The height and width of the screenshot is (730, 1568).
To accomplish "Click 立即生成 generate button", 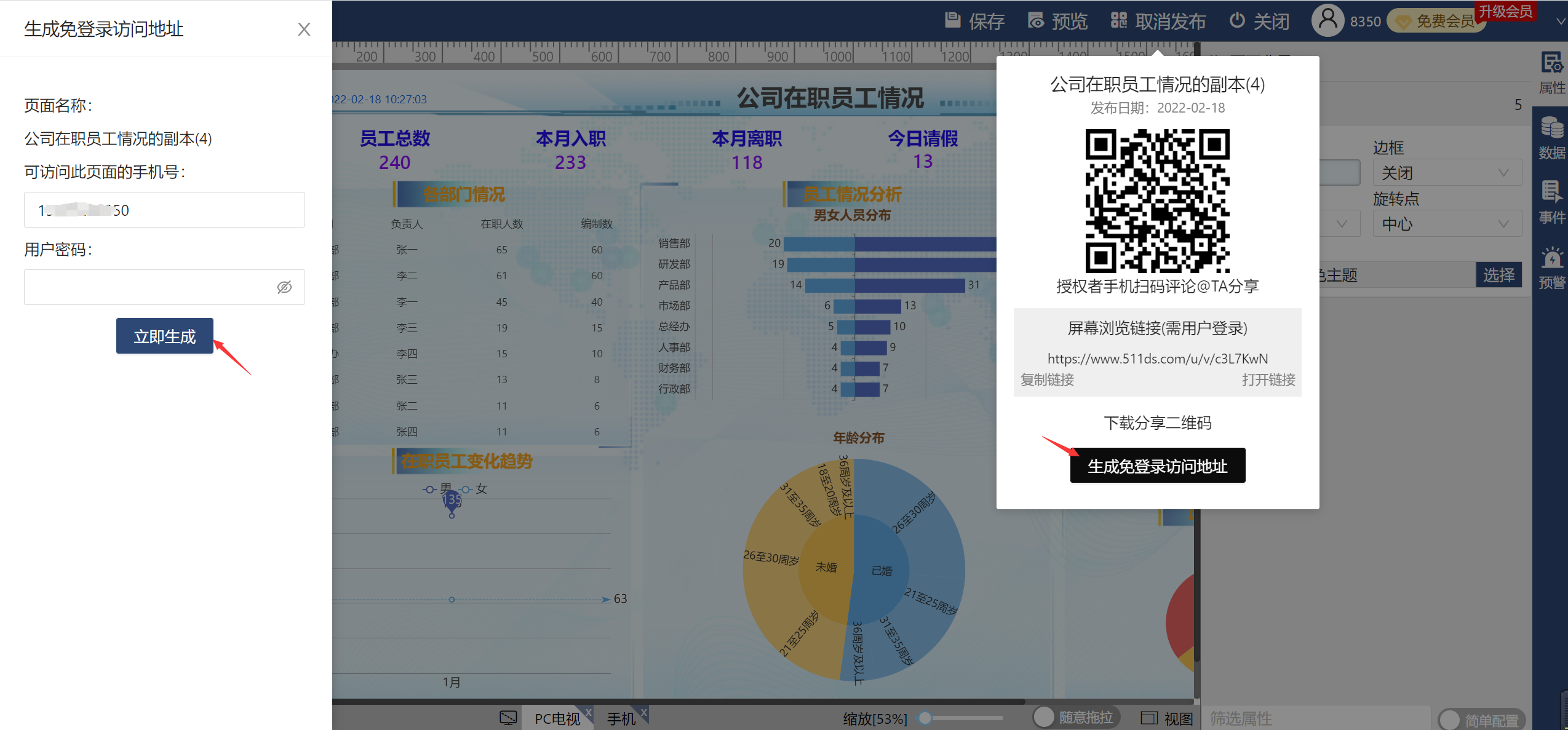I will point(165,336).
